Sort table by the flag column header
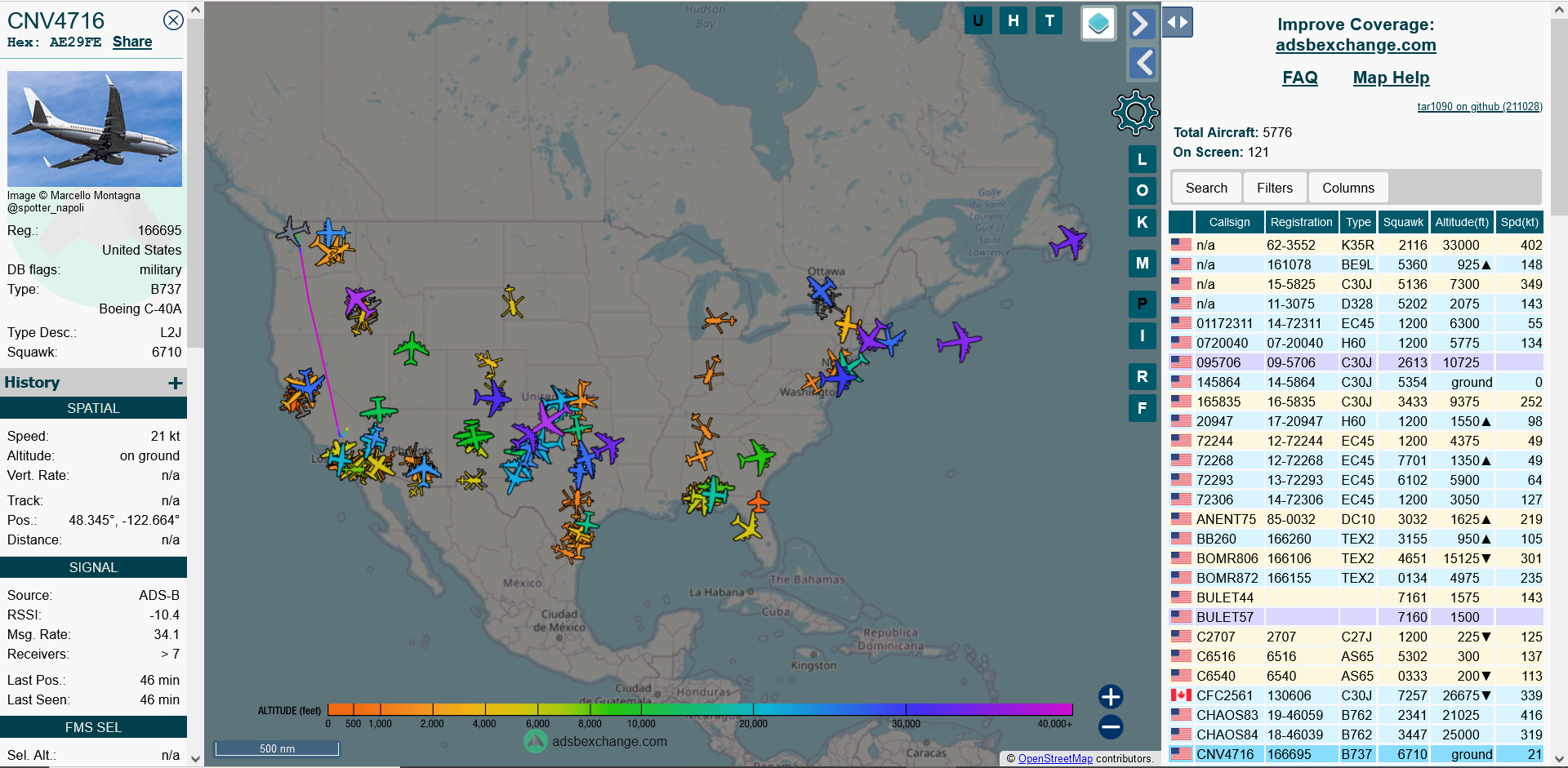 pyautogui.click(x=1181, y=222)
